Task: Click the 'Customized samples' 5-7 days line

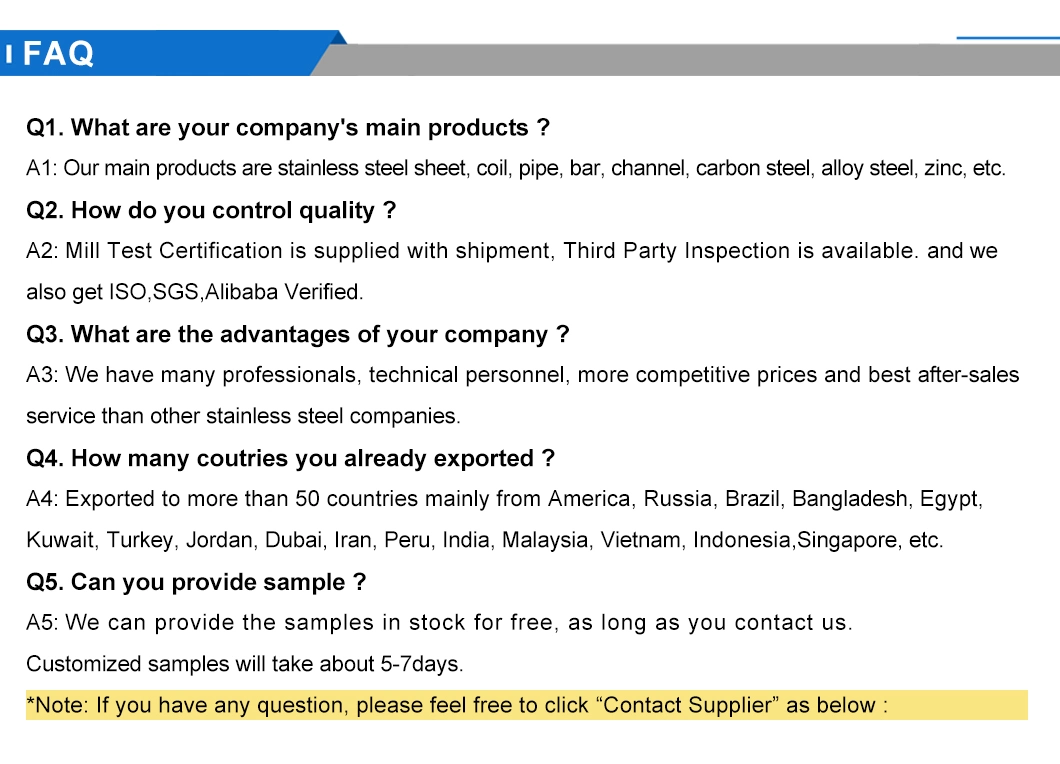Action: pyautogui.click(x=245, y=664)
